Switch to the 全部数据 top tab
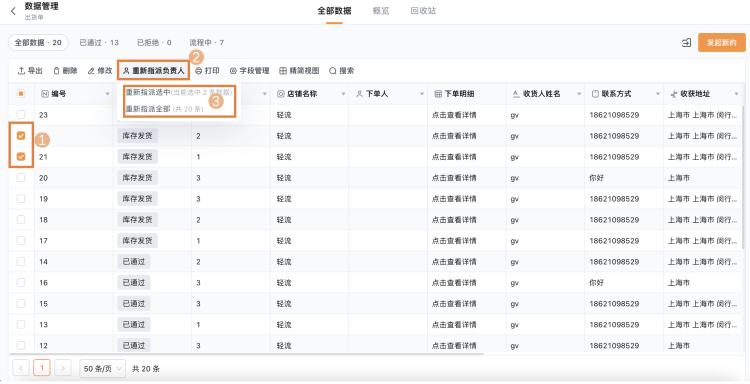750x384 pixels. click(x=334, y=11)
